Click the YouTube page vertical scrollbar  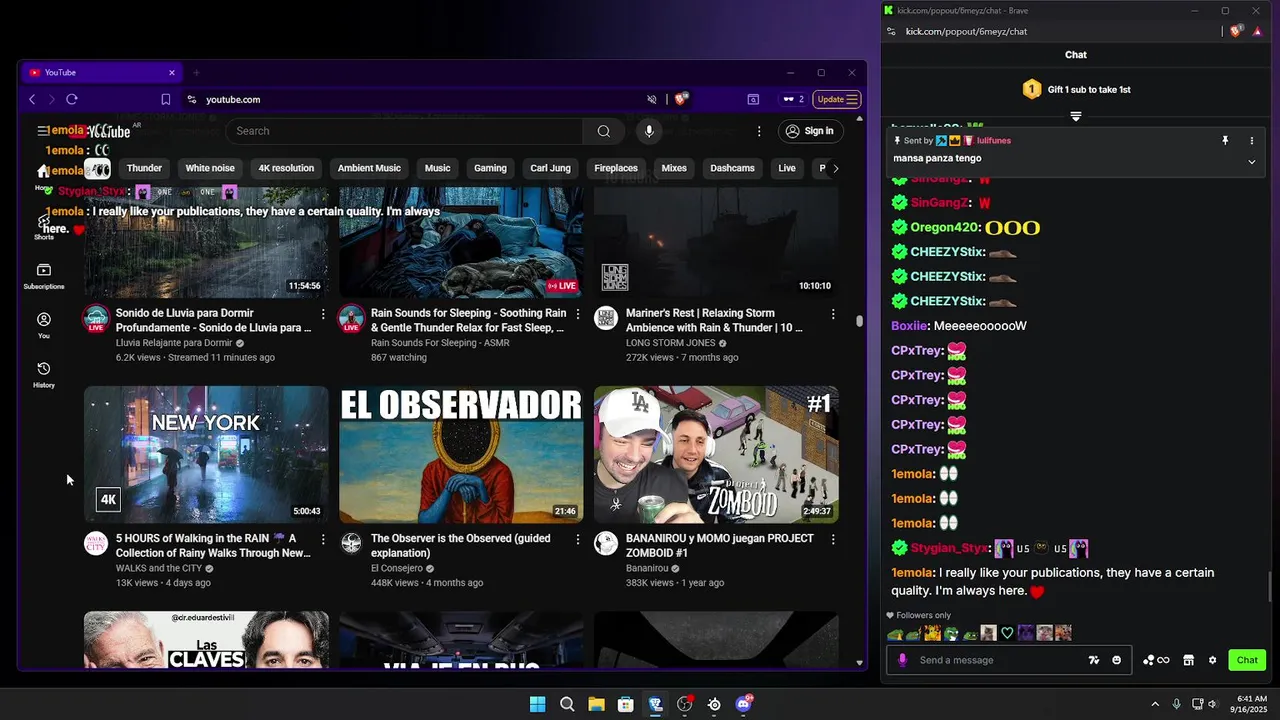pyautogui.click(x=859, y=321)
